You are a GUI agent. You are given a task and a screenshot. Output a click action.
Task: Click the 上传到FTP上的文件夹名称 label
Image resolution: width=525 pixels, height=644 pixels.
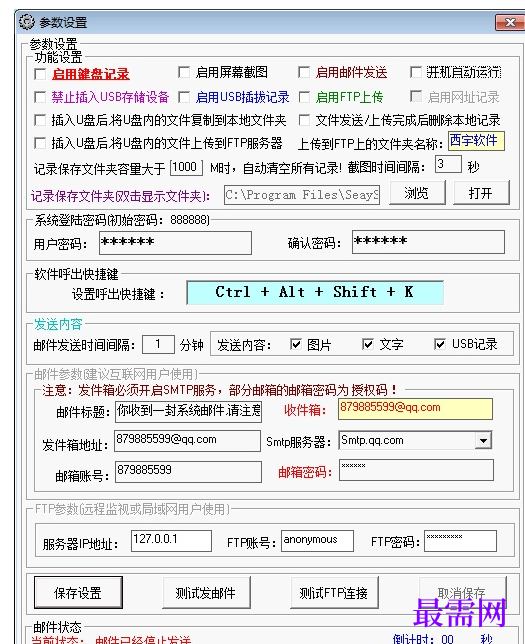point(371,144)
